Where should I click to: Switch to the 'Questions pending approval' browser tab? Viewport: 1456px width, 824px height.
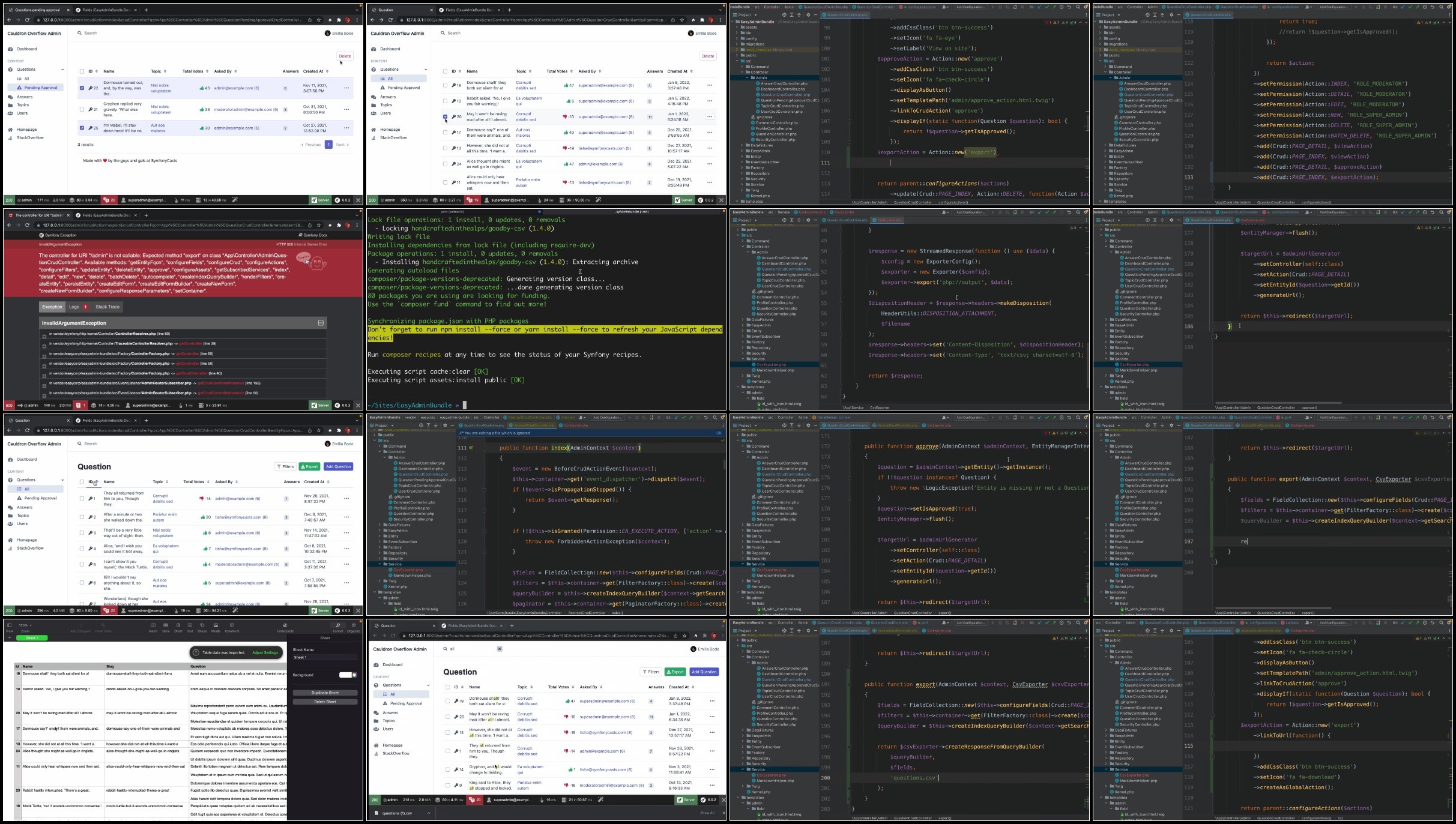click(36, 10)
